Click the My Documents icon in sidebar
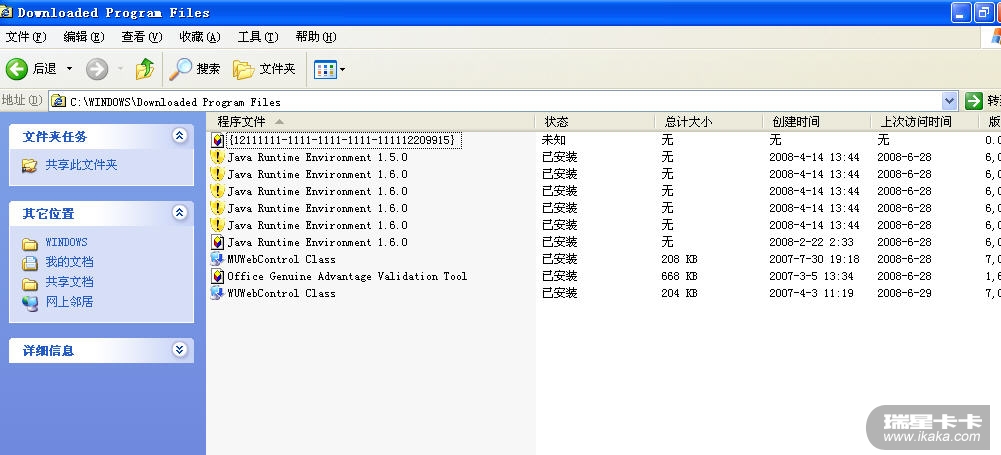This screenshot has height=455, width=1001. (29, 263)
